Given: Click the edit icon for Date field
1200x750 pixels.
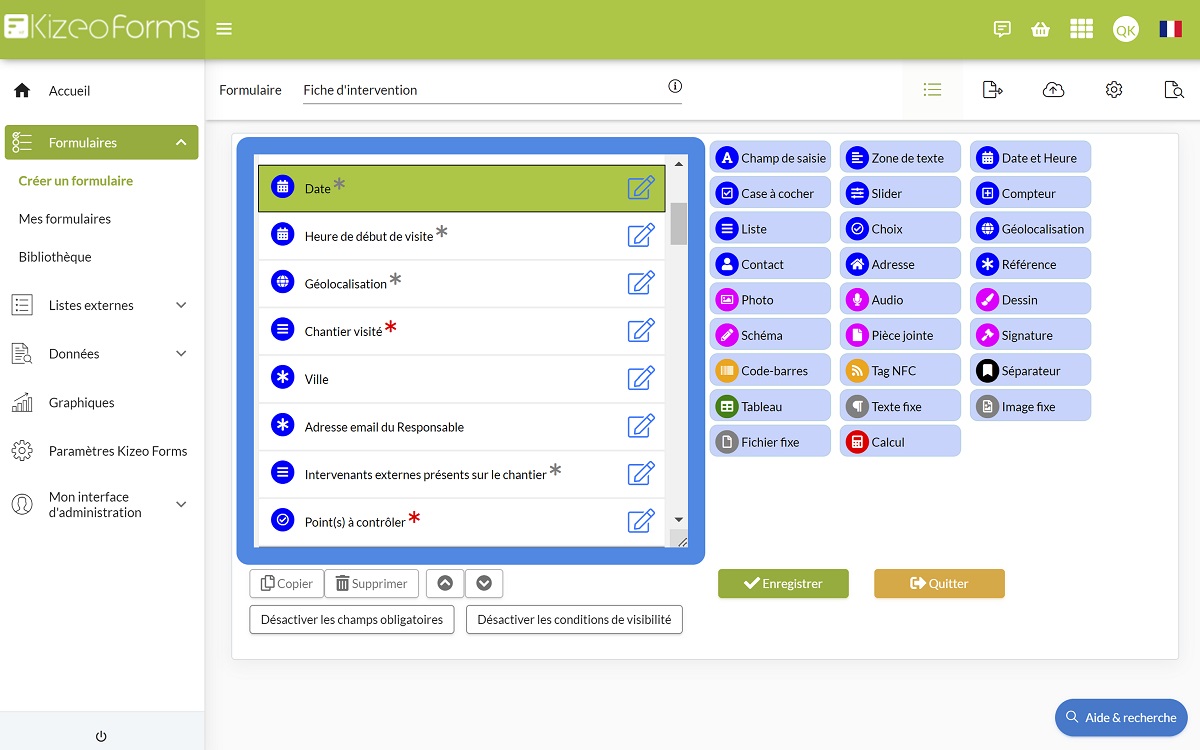Looking at the screenshot, I should coord(641,188).
